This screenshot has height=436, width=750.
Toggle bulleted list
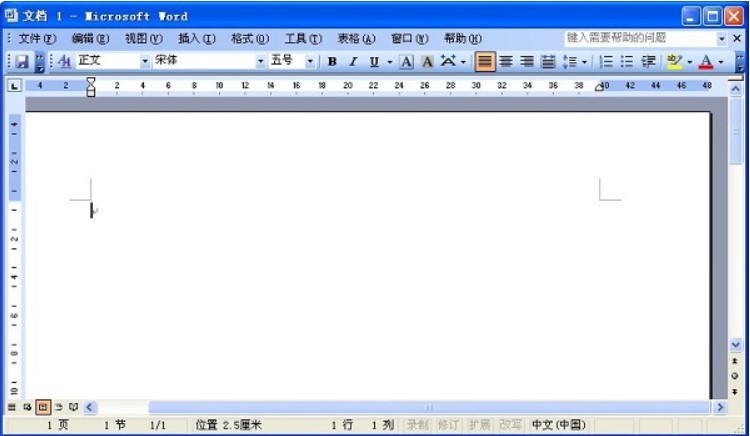coord(627,61)
